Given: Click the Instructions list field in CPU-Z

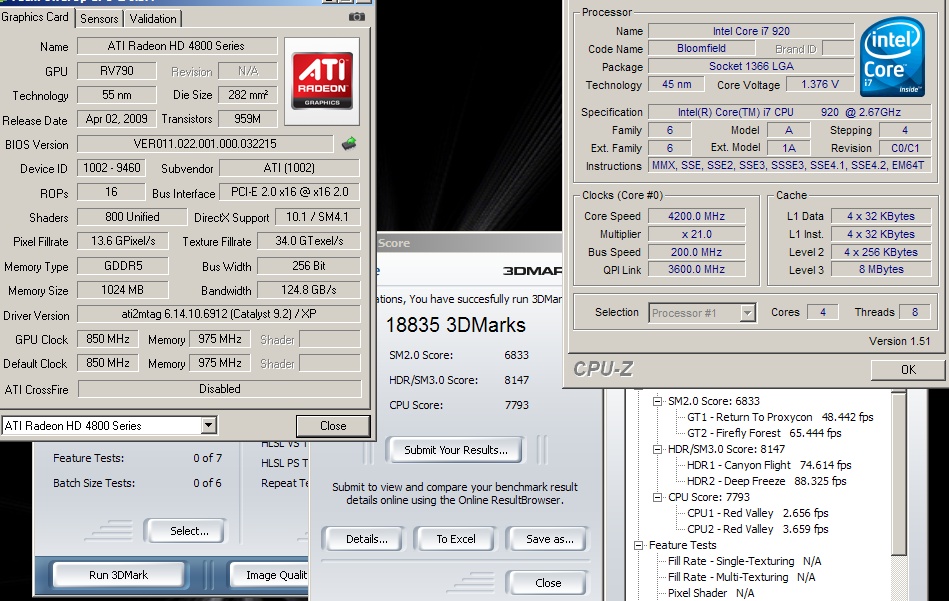Looking at the screenshot, I should pos(789,165).
